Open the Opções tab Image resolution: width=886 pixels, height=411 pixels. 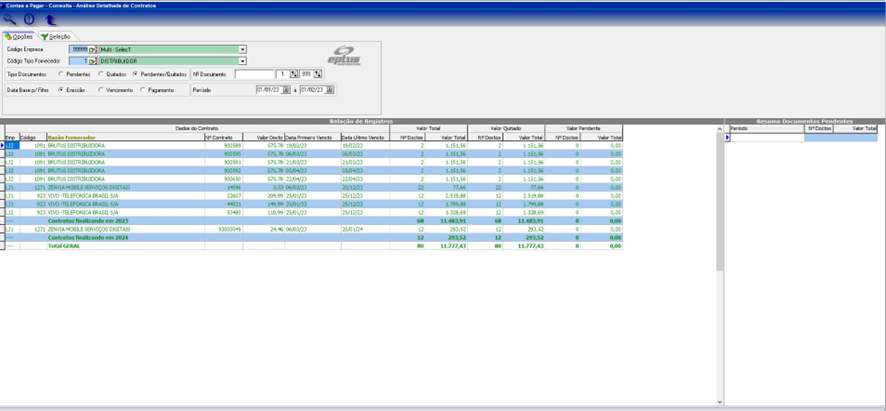[19, 36]
